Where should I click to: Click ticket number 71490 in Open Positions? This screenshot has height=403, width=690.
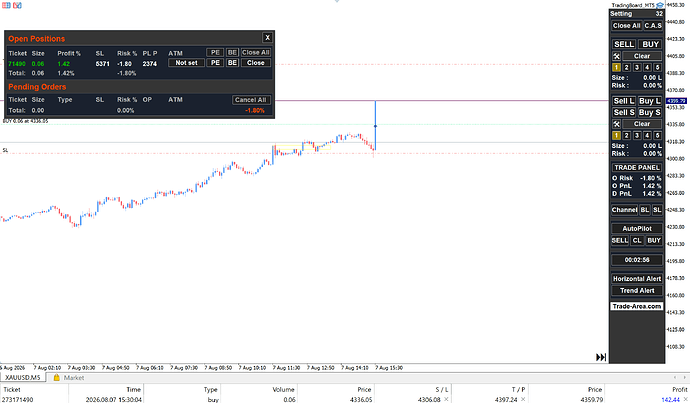[x=17, y=64]
